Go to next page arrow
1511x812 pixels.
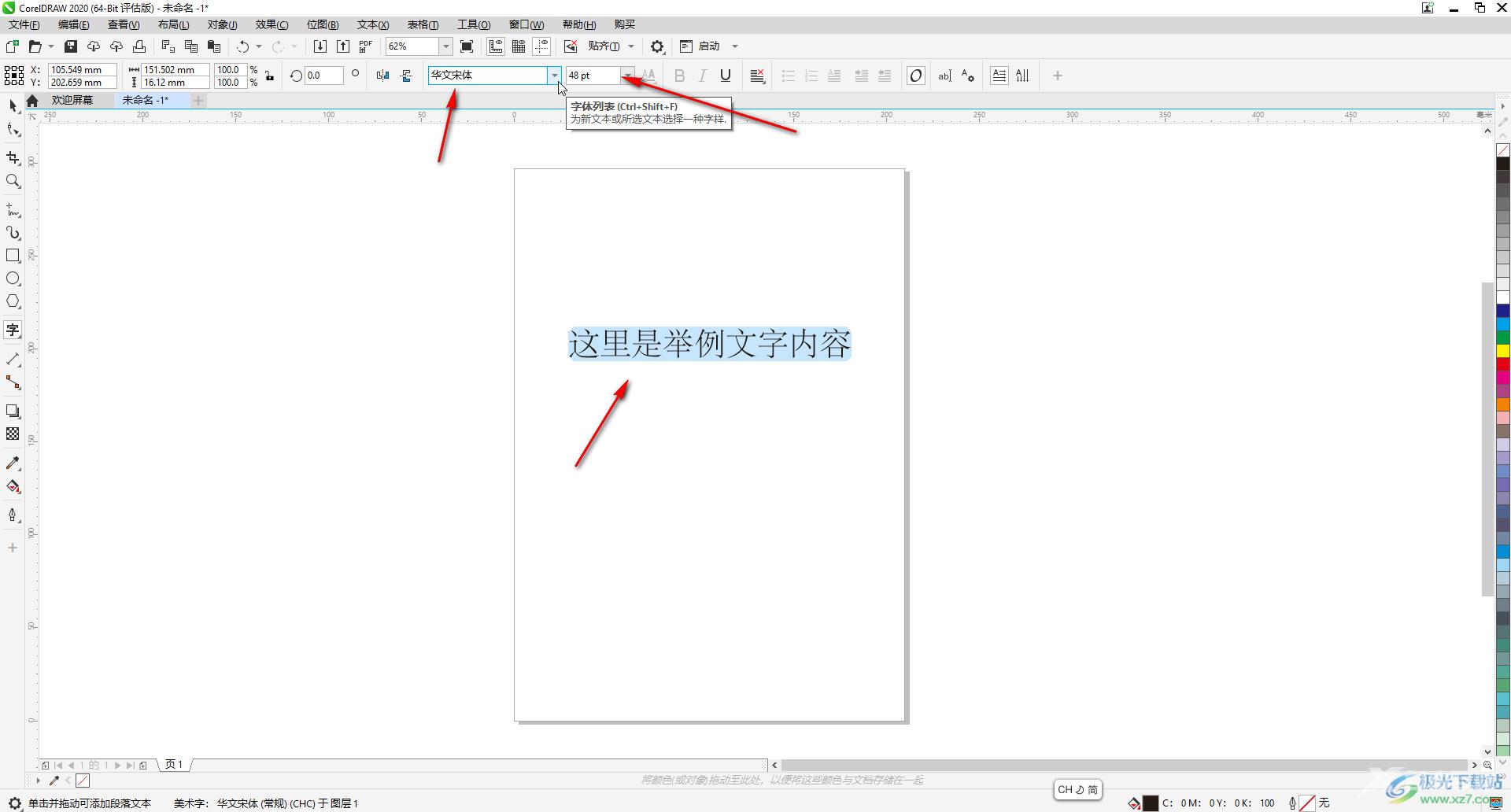[x=118, y=765]
